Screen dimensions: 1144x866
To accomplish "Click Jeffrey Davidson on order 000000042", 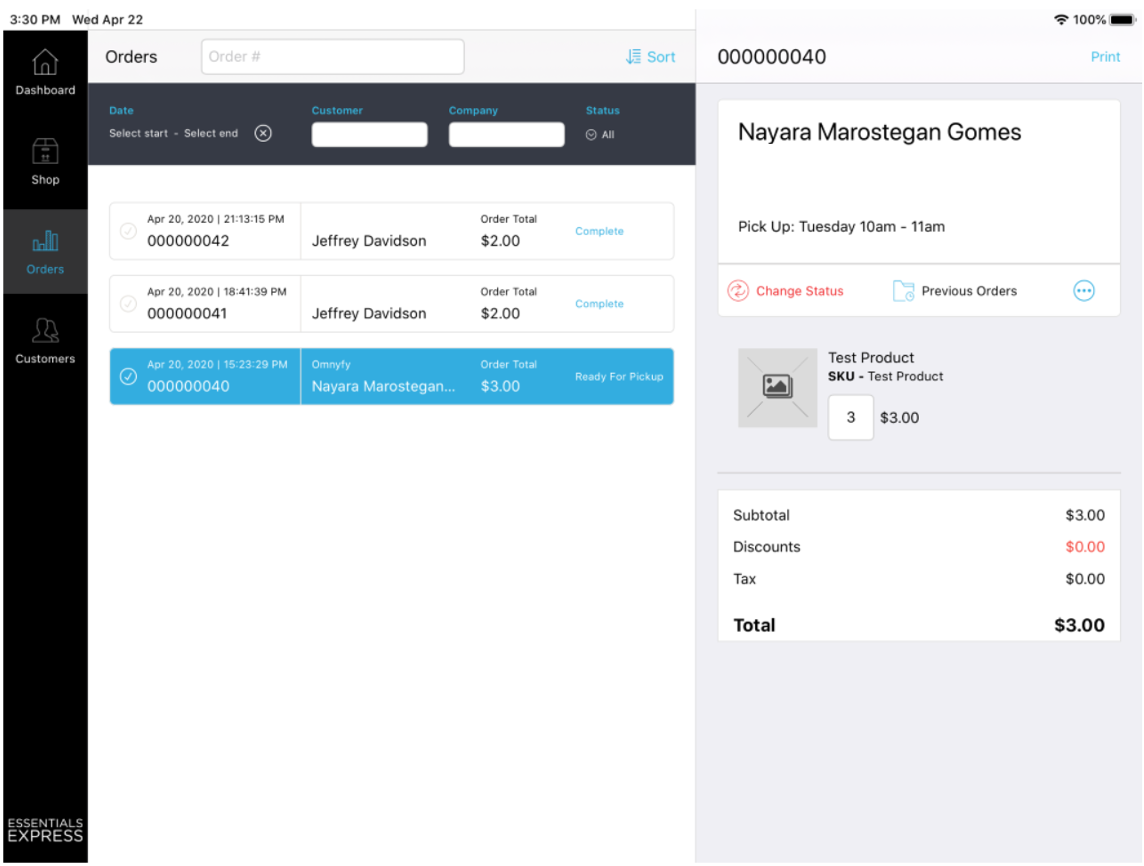I will [369, 241].
